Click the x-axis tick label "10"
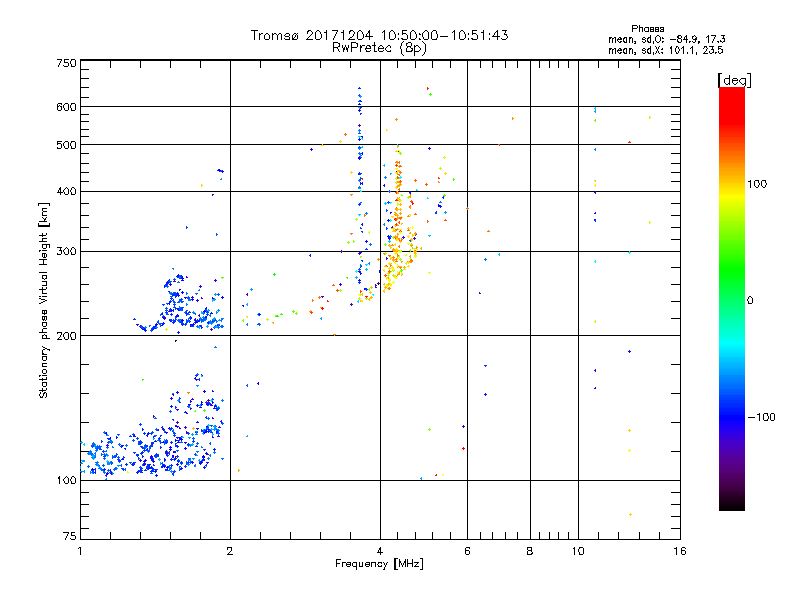Screen dimensions: 800x600 pos(578,551)
